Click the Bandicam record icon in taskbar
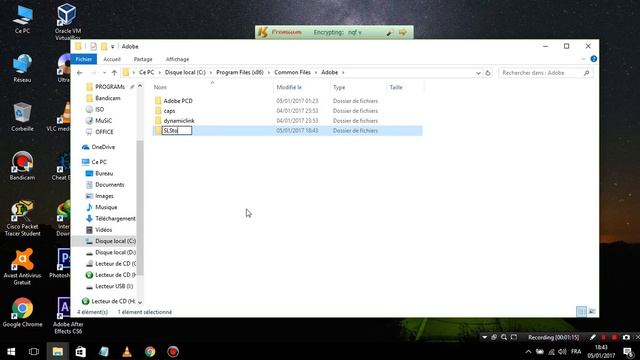The height and width of the screenshot is (360, 640). click(173, 351)
